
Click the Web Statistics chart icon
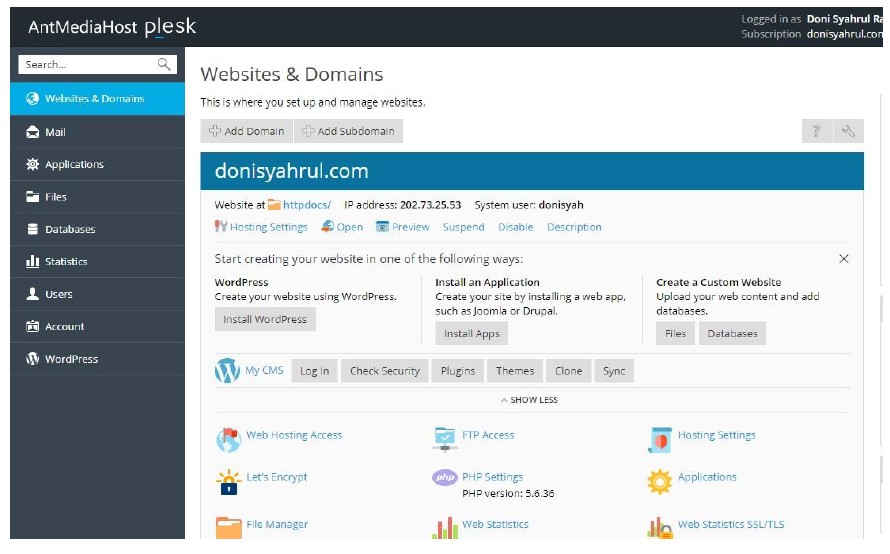[x=444, y=527]
